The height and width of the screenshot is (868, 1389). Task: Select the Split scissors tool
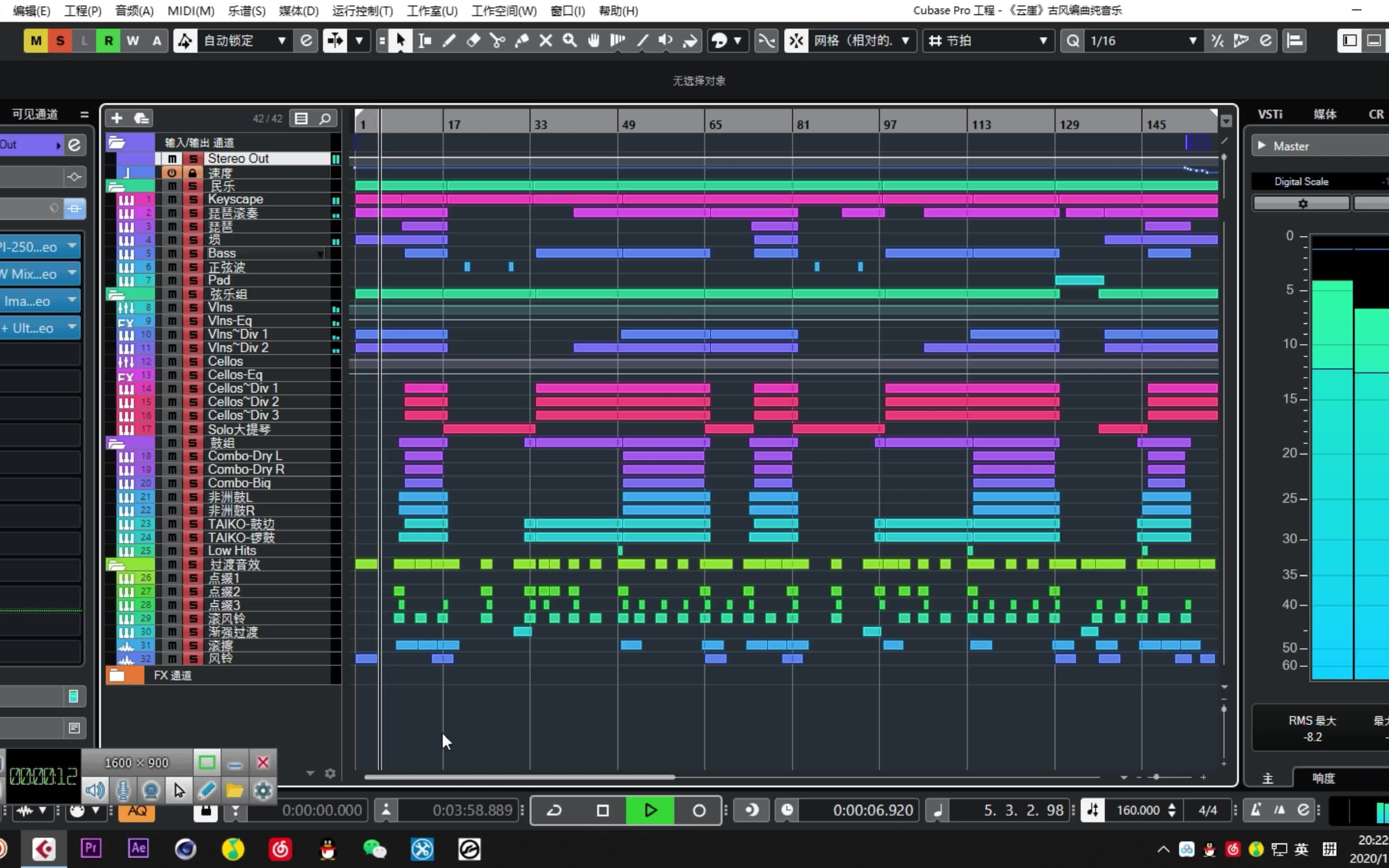click(x=497, y=41)
